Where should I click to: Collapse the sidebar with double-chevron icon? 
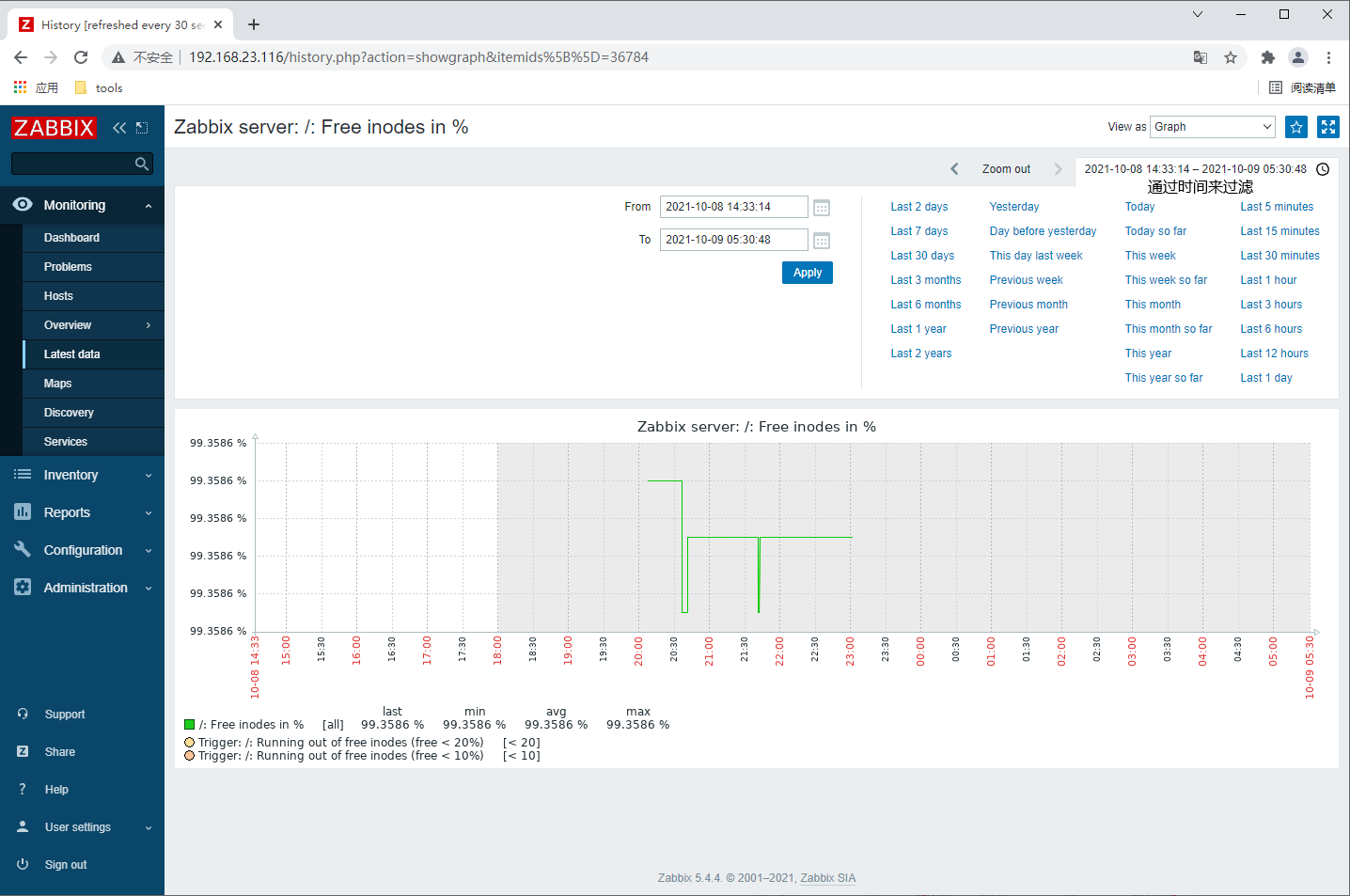(119, 128)
